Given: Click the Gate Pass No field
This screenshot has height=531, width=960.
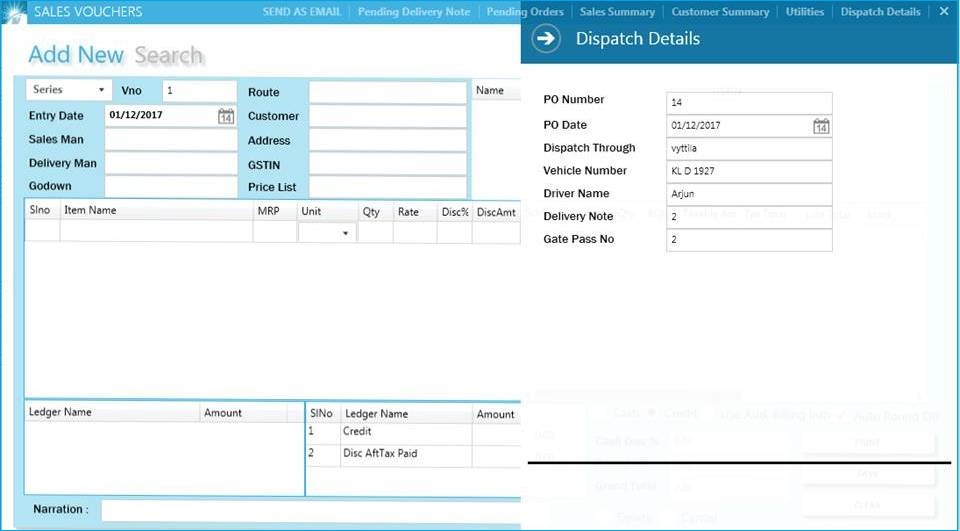Looking at the screenshot, I should (749, 239).
